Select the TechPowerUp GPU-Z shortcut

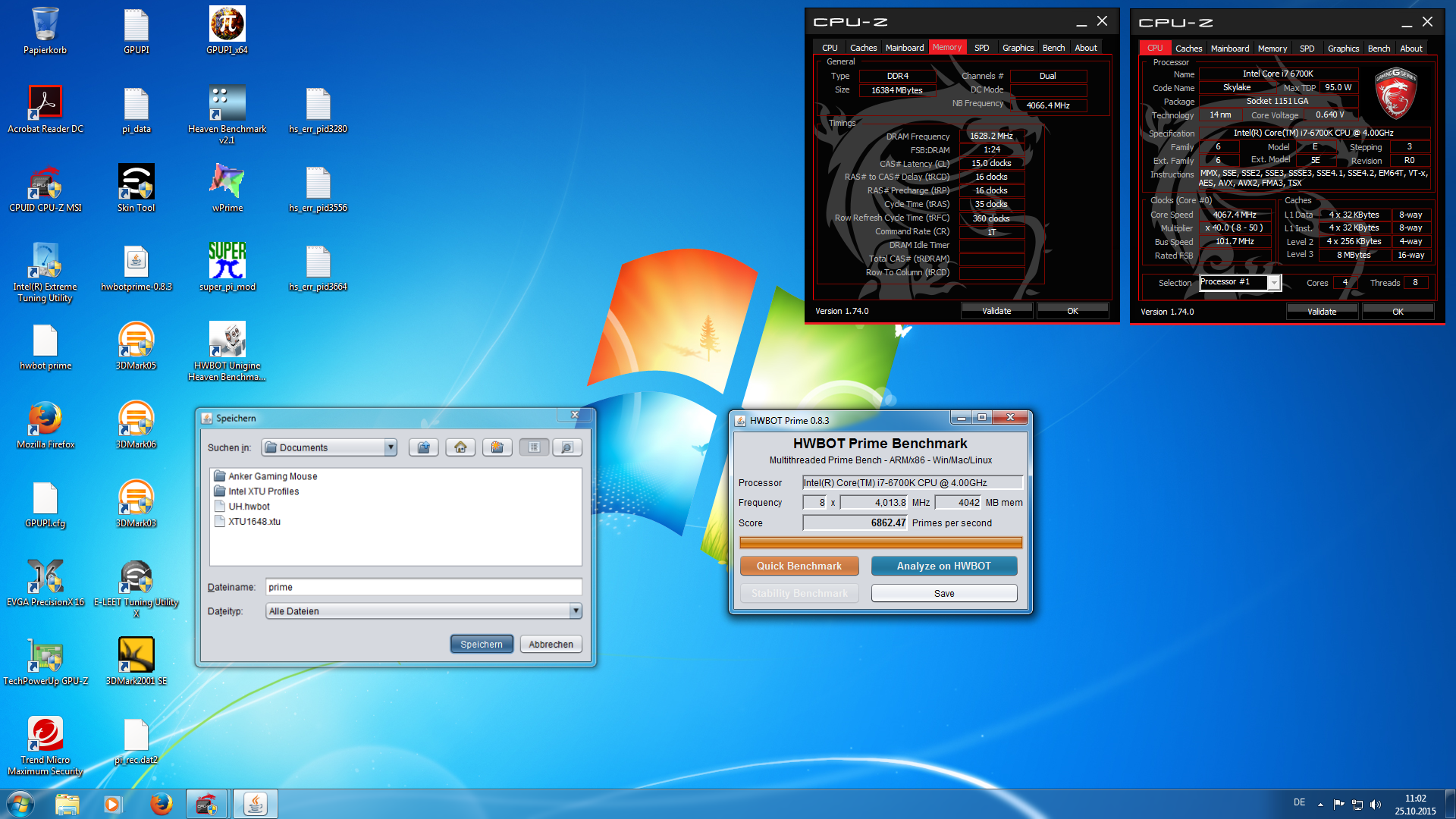click(x=45, y=661)
